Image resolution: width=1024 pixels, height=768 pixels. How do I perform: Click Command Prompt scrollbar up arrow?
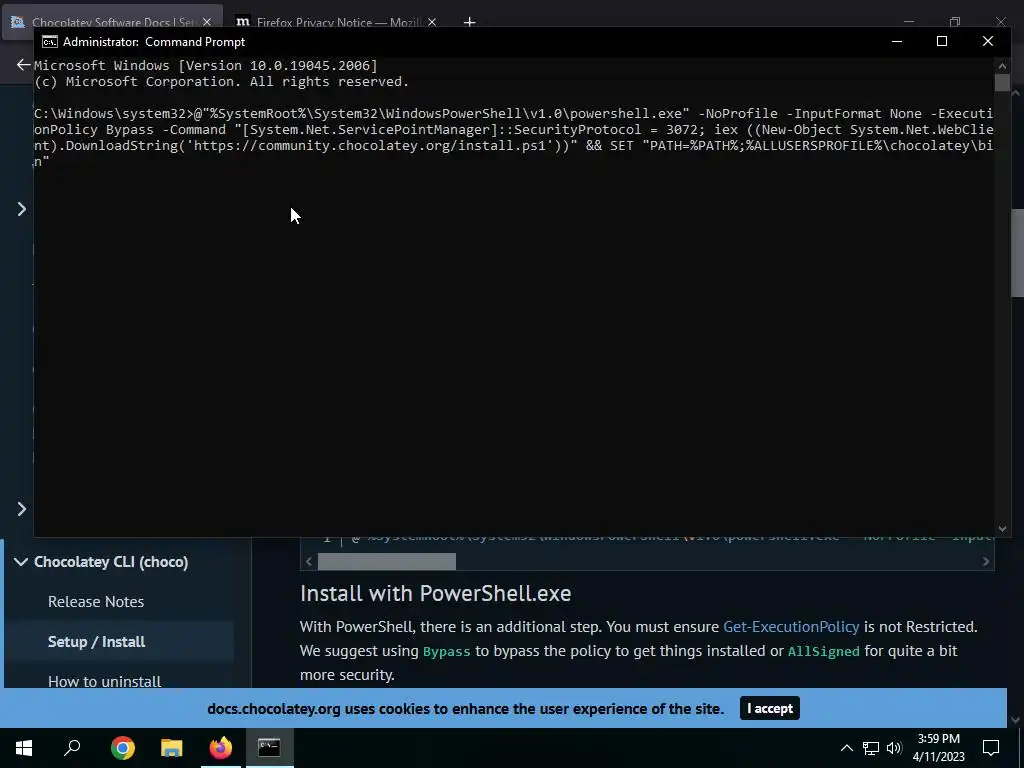(1002, 65)
